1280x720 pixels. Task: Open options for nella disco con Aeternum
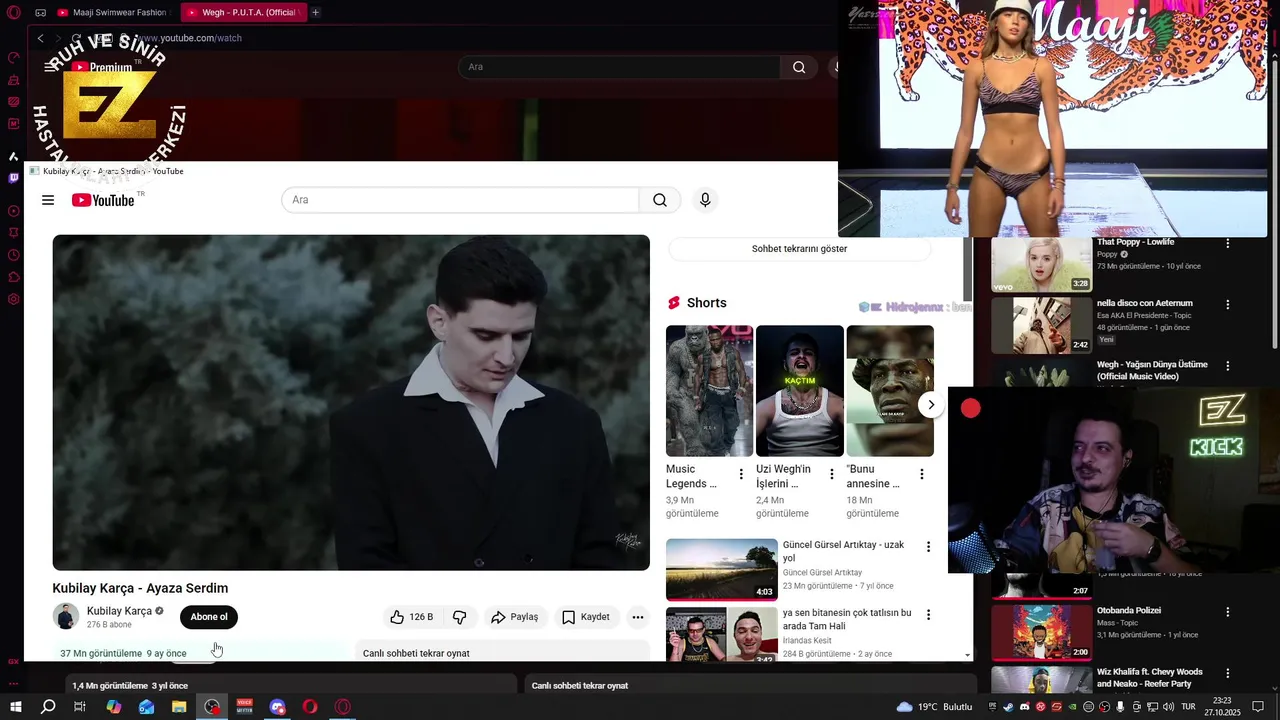click(x=1228, y=304)
